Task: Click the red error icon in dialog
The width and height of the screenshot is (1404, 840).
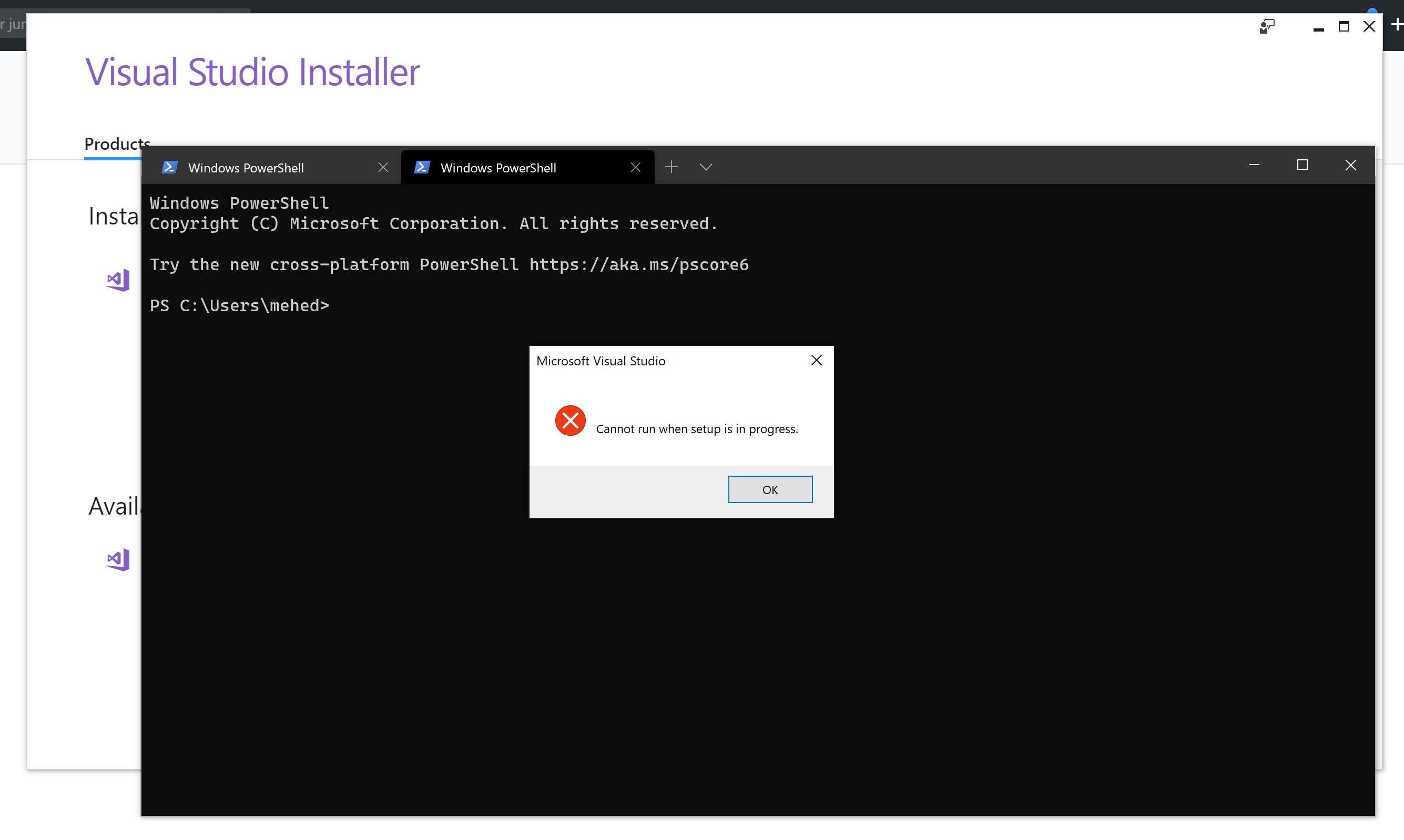Action: tap(570, 421)
